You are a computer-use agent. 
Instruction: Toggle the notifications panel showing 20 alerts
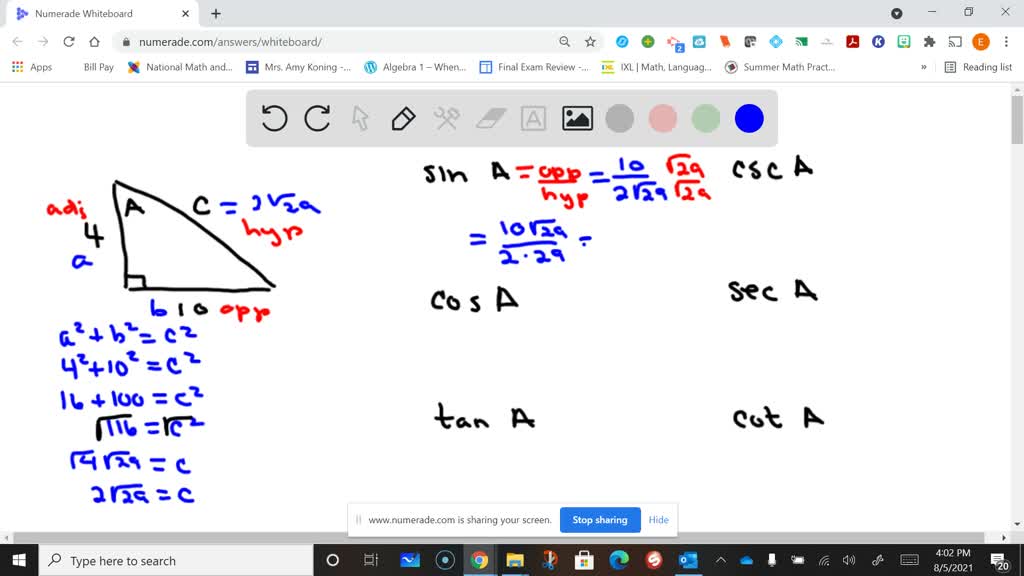click(997, 559)
